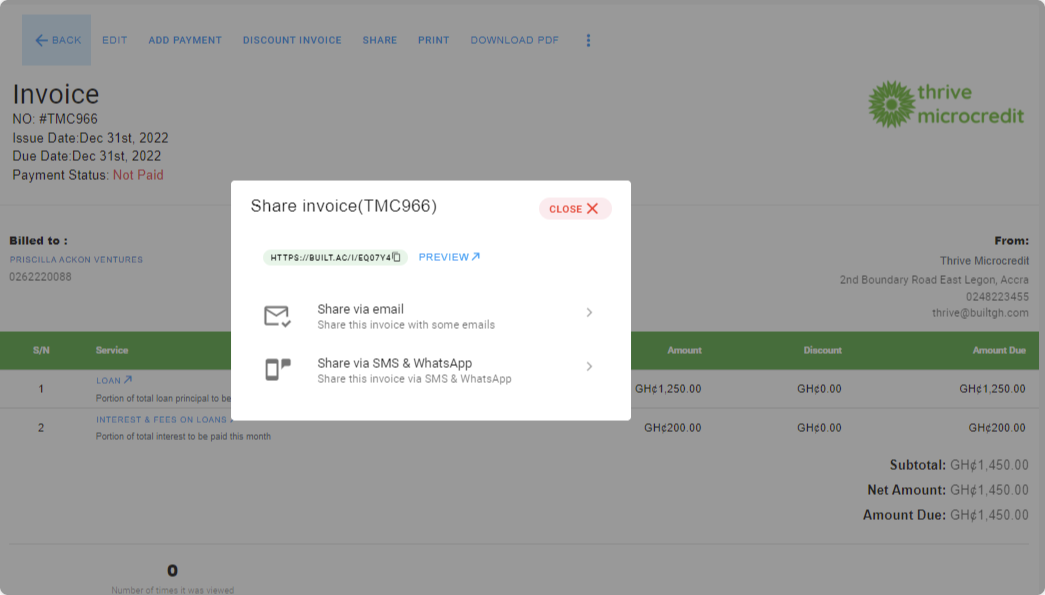The width and height of the screenshot is (1045, 595).
Task: Click the SMS phone device icon
Action: point(277,369)
